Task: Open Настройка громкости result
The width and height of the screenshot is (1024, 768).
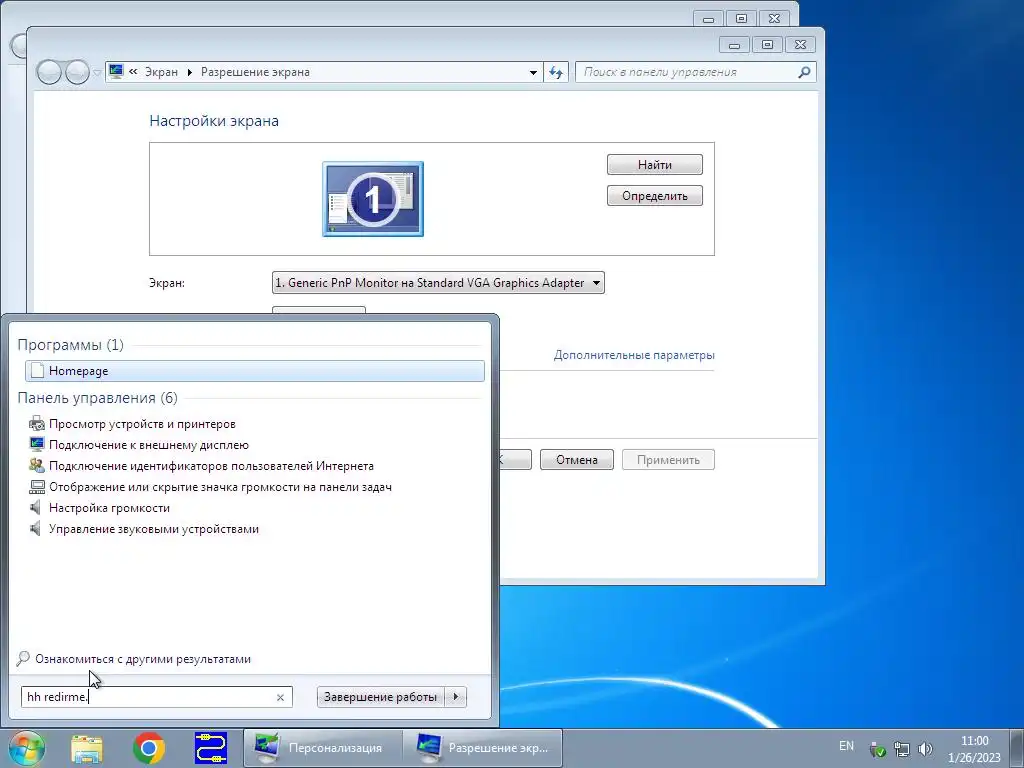Action: (109, 507)
